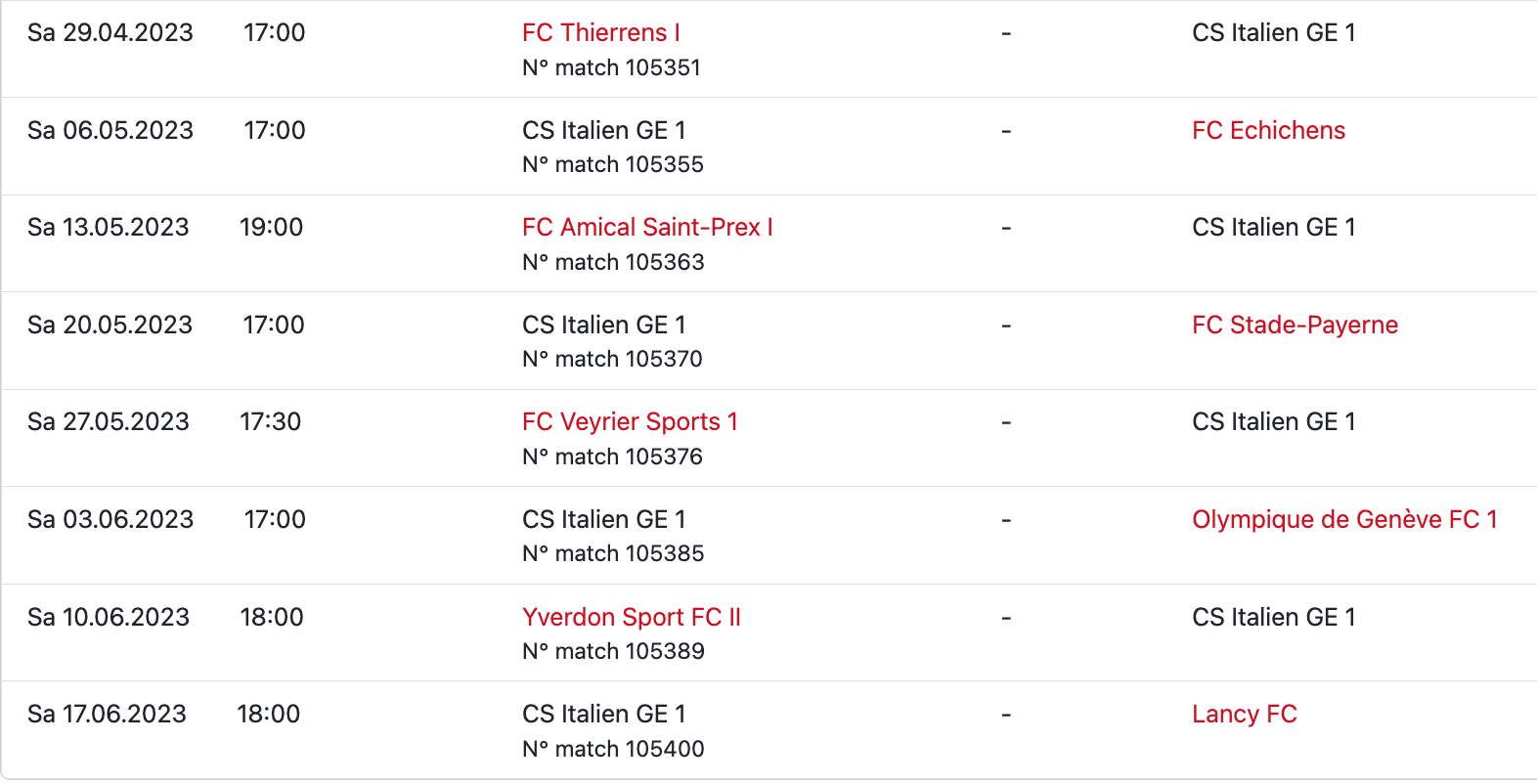Open the Yverdon Sport FC II link
Image resolution: width=1537 pixels, height=784 pixels.
click(x=632, y=618)
